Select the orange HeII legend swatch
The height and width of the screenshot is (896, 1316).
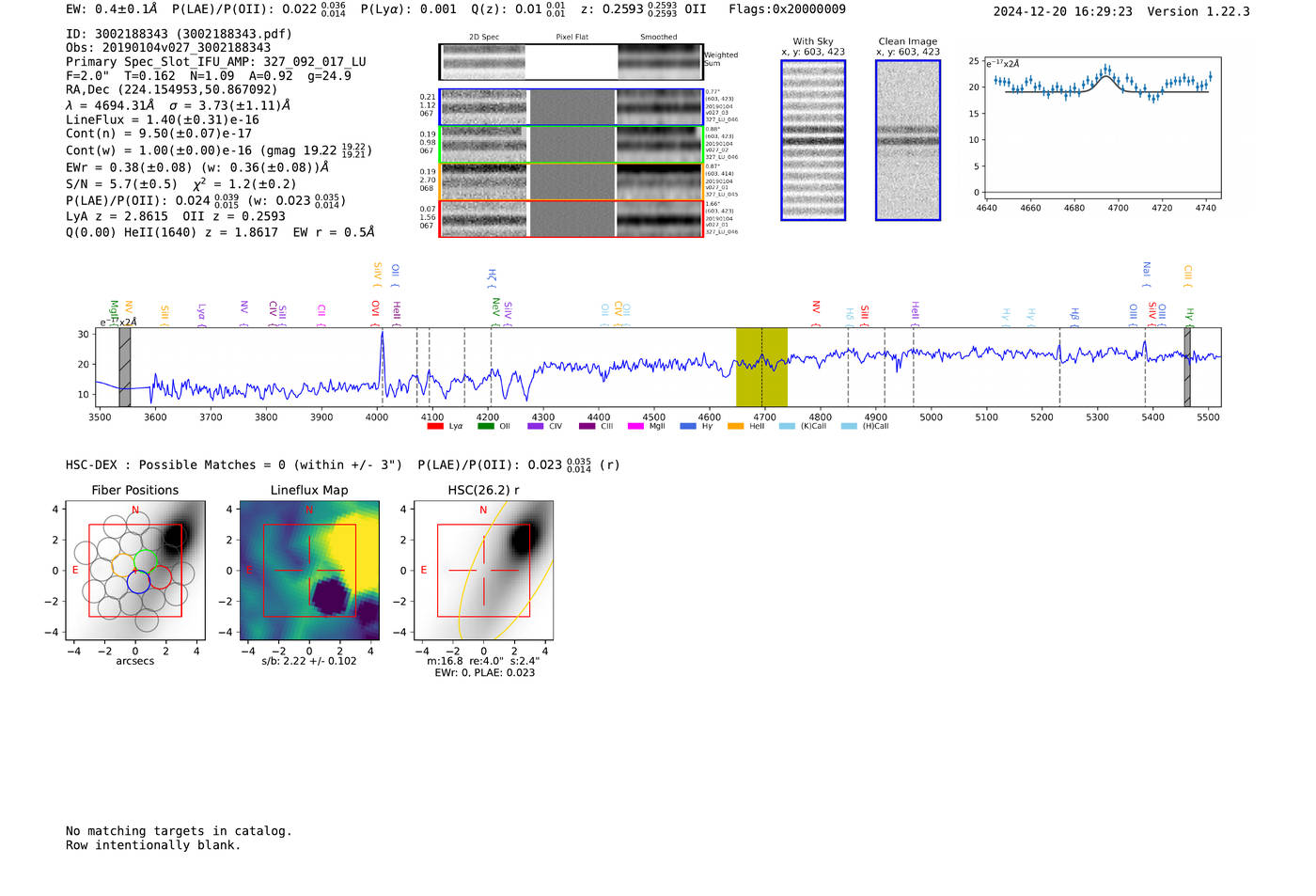click(735, 426)
